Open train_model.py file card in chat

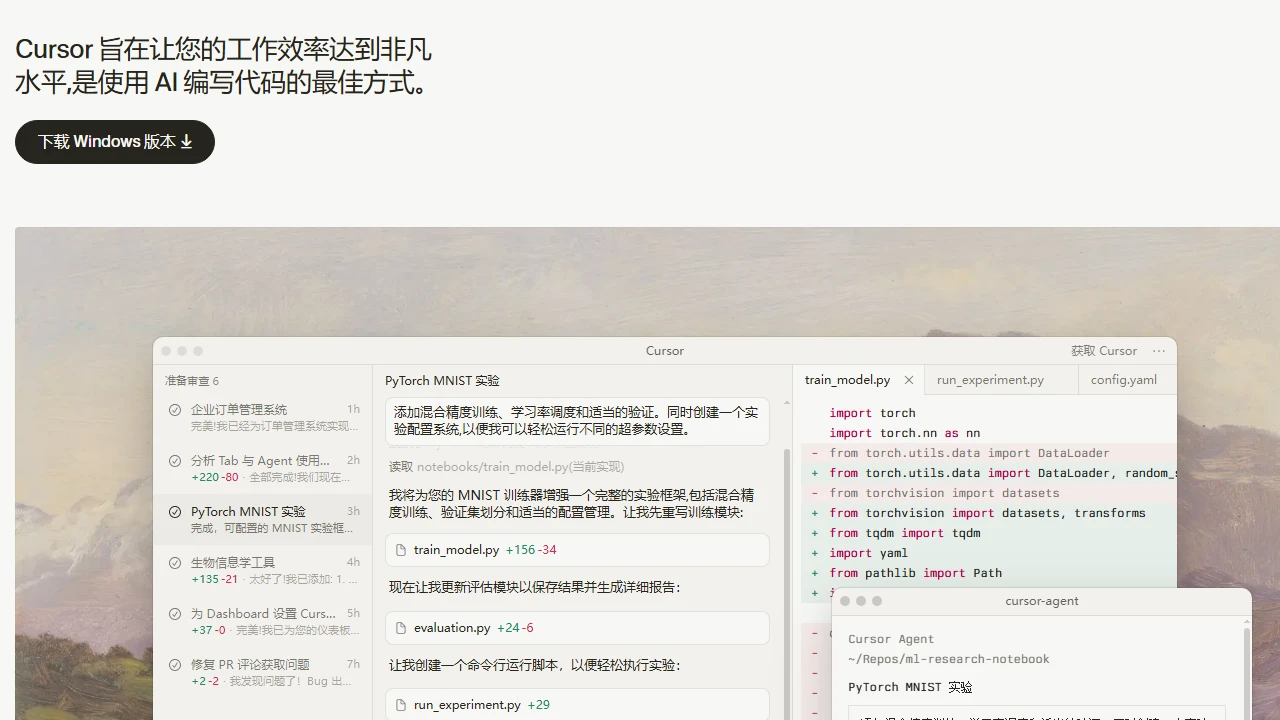[577, 550]
